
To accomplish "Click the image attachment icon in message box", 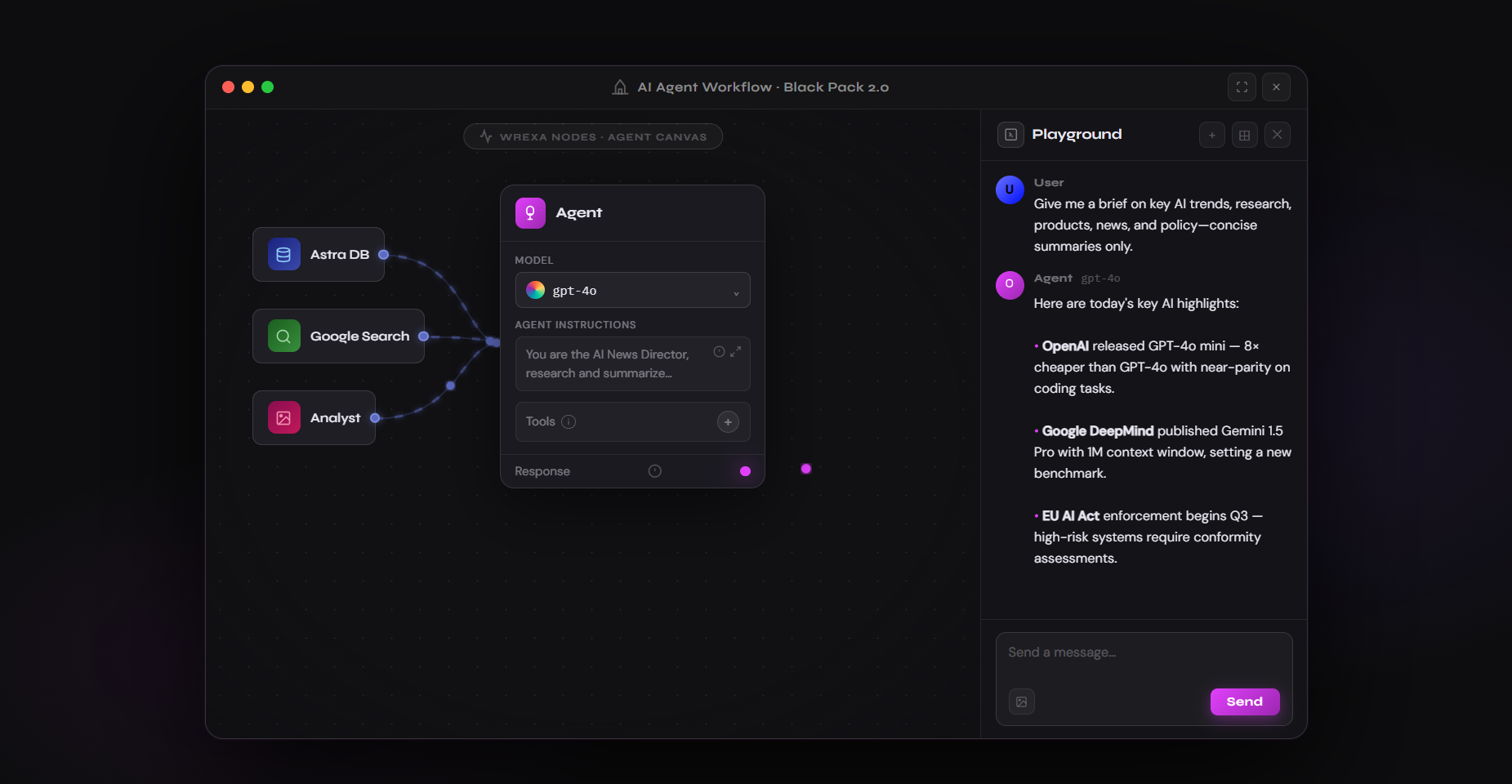I will pyautogui.click(x=1021, y=701).
